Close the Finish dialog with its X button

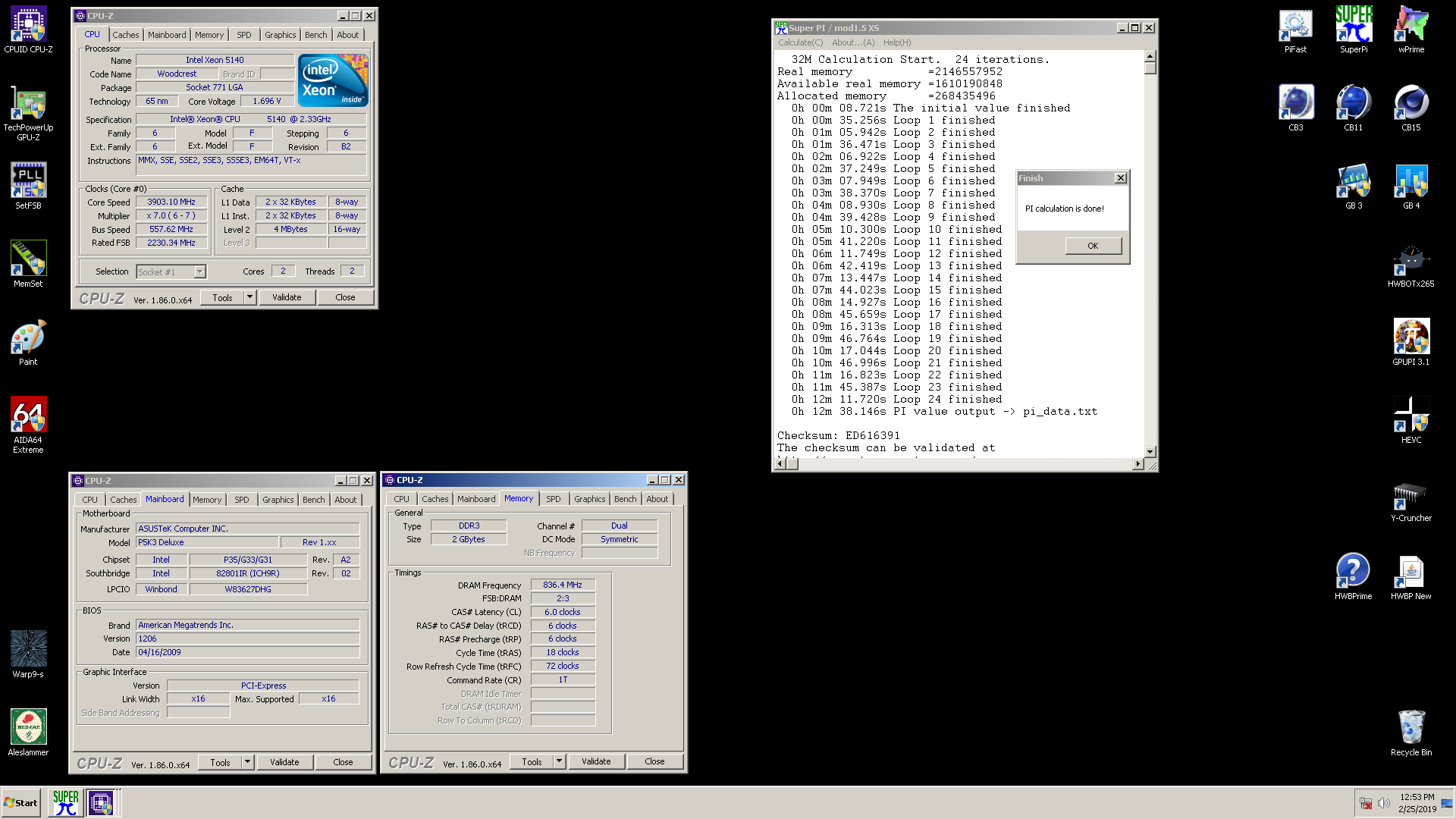click(1121, 178)
